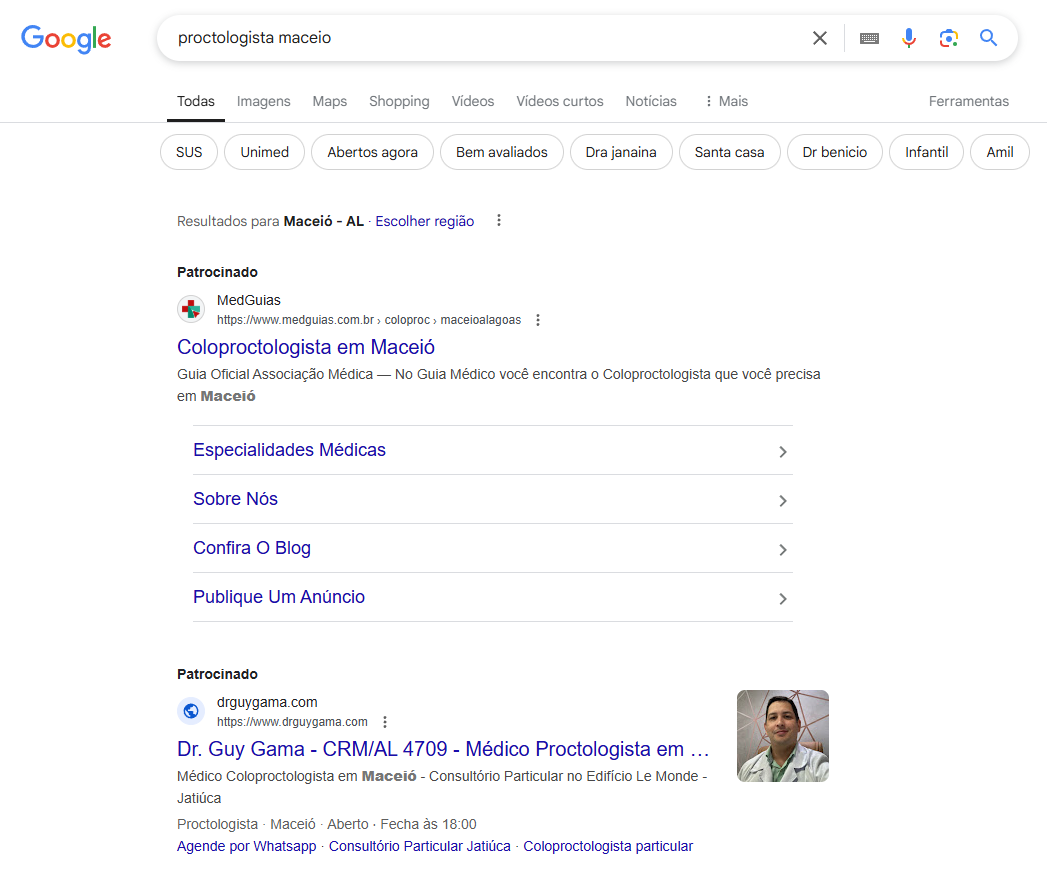Click chevron on Confira O Blog row
Viewport: 1047px width, 886px height.
tap(783, 549)
